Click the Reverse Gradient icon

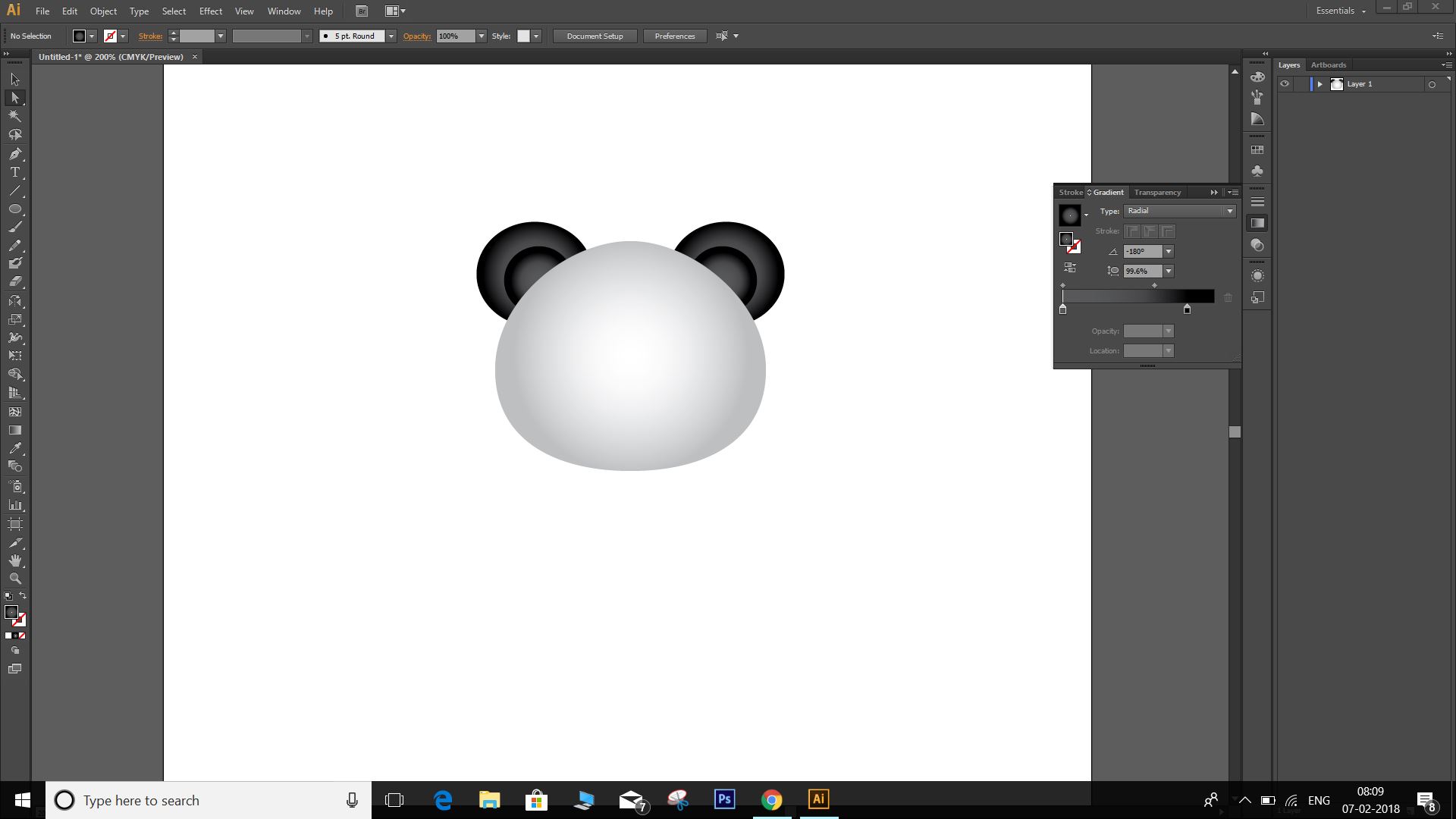[1070, 268]
